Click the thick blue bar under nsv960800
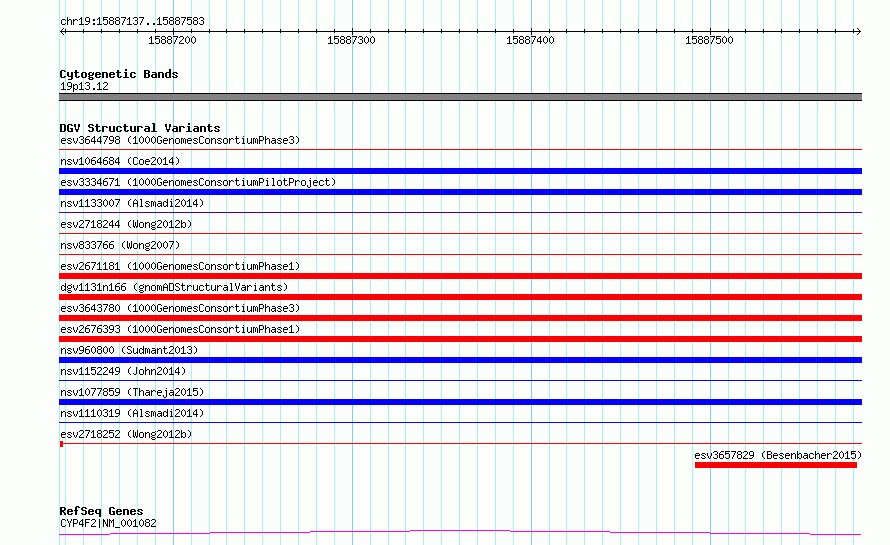This screenshot has height=545, width=890. coord(460,360)
